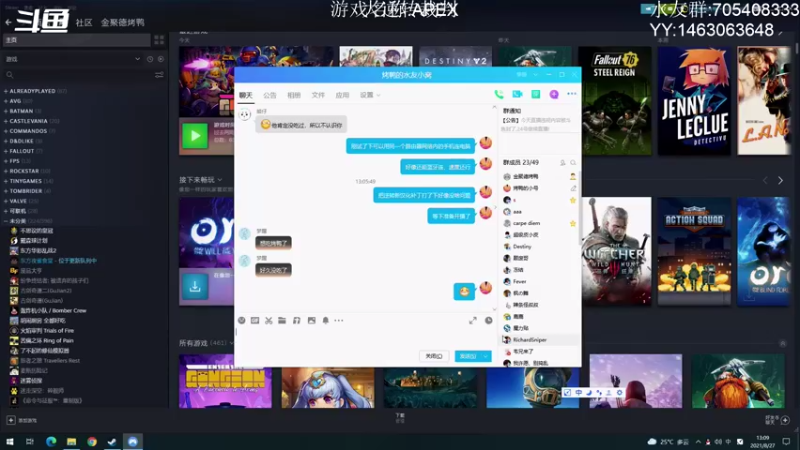Switch to 文件 tab in QQ group
The image size is (800, 450).
coord(318,95)
